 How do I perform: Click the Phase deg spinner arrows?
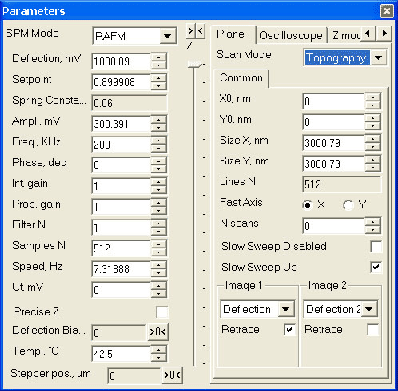point(159,165)
